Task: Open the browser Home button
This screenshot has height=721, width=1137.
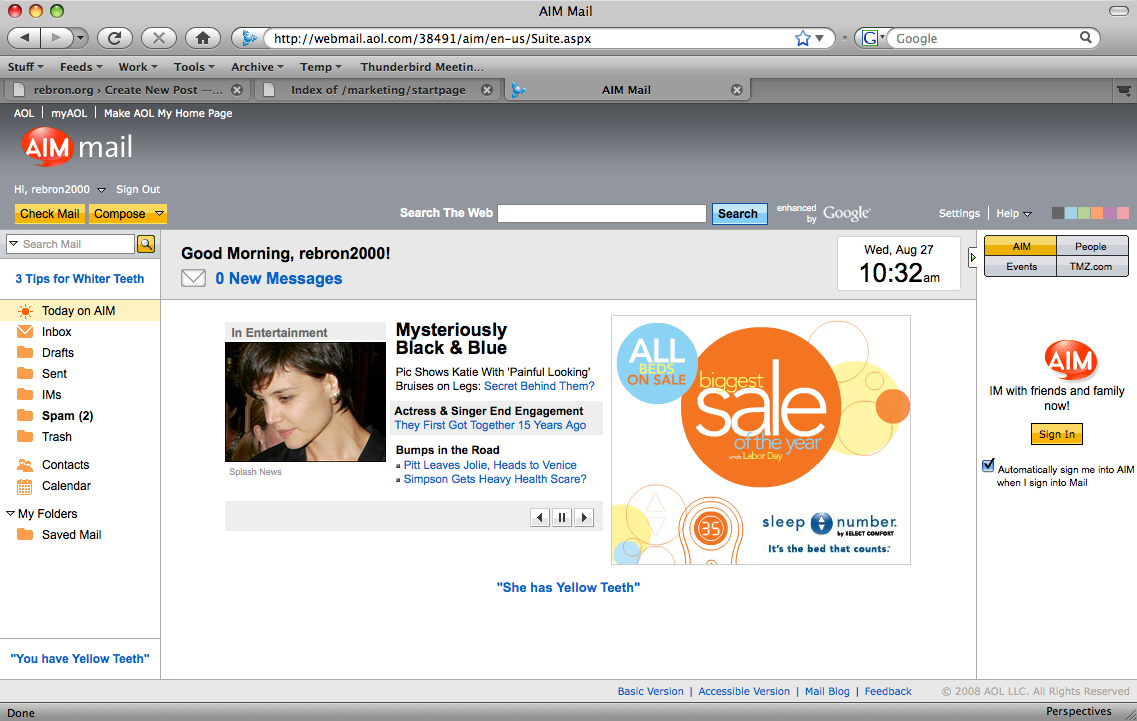Action: coord(203,38)
